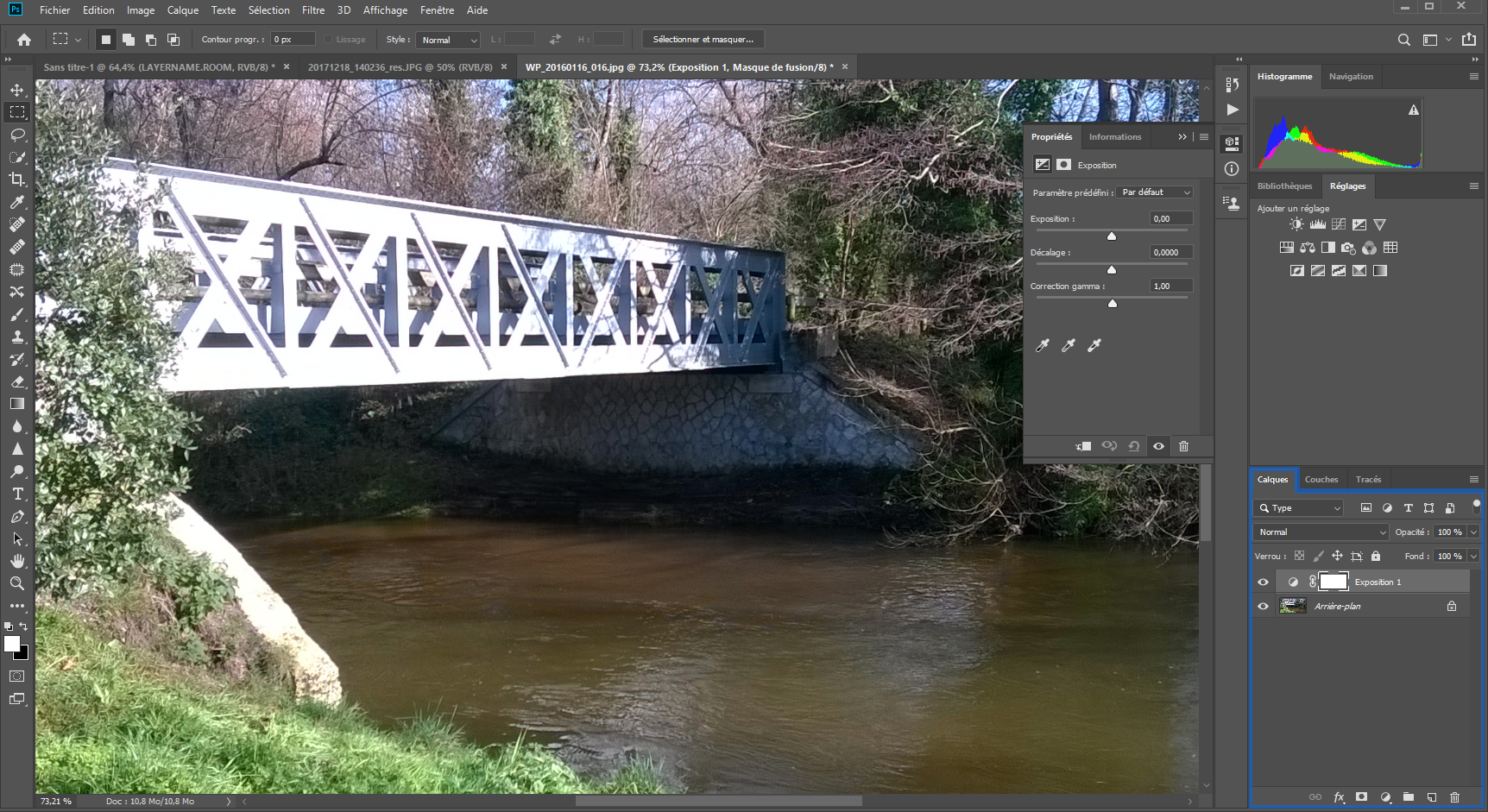Toggle Lissage in the options bar

click(329, 39)
